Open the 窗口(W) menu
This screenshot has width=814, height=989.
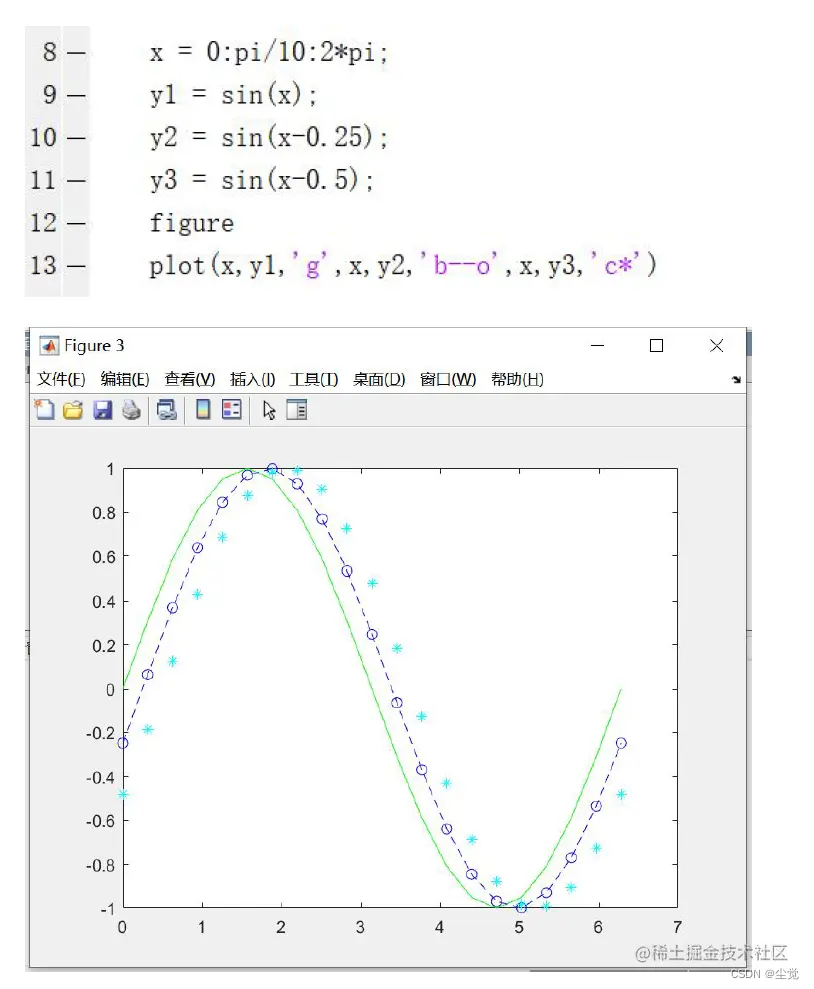point(448,379)
